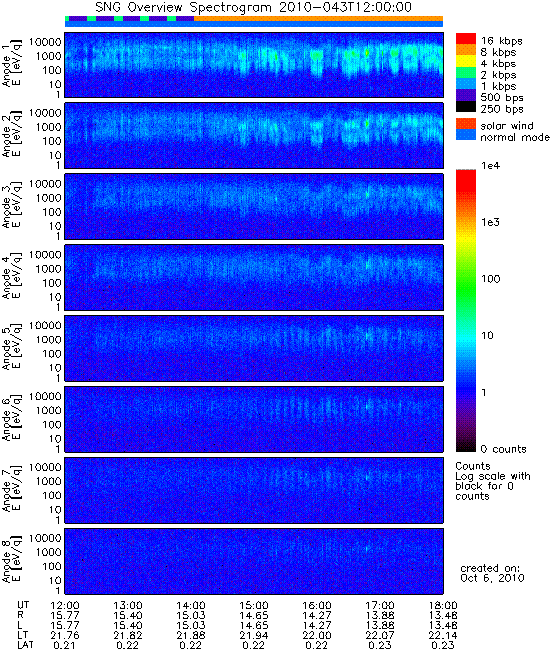Select the 500 bps purple swatch

coord(466,95)
